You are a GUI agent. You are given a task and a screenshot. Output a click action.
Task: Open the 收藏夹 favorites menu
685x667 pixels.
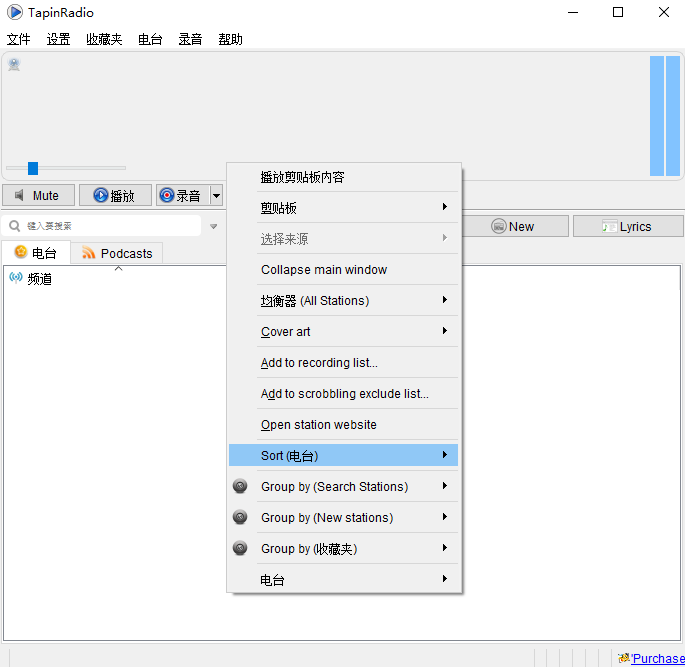click(104, 40)
